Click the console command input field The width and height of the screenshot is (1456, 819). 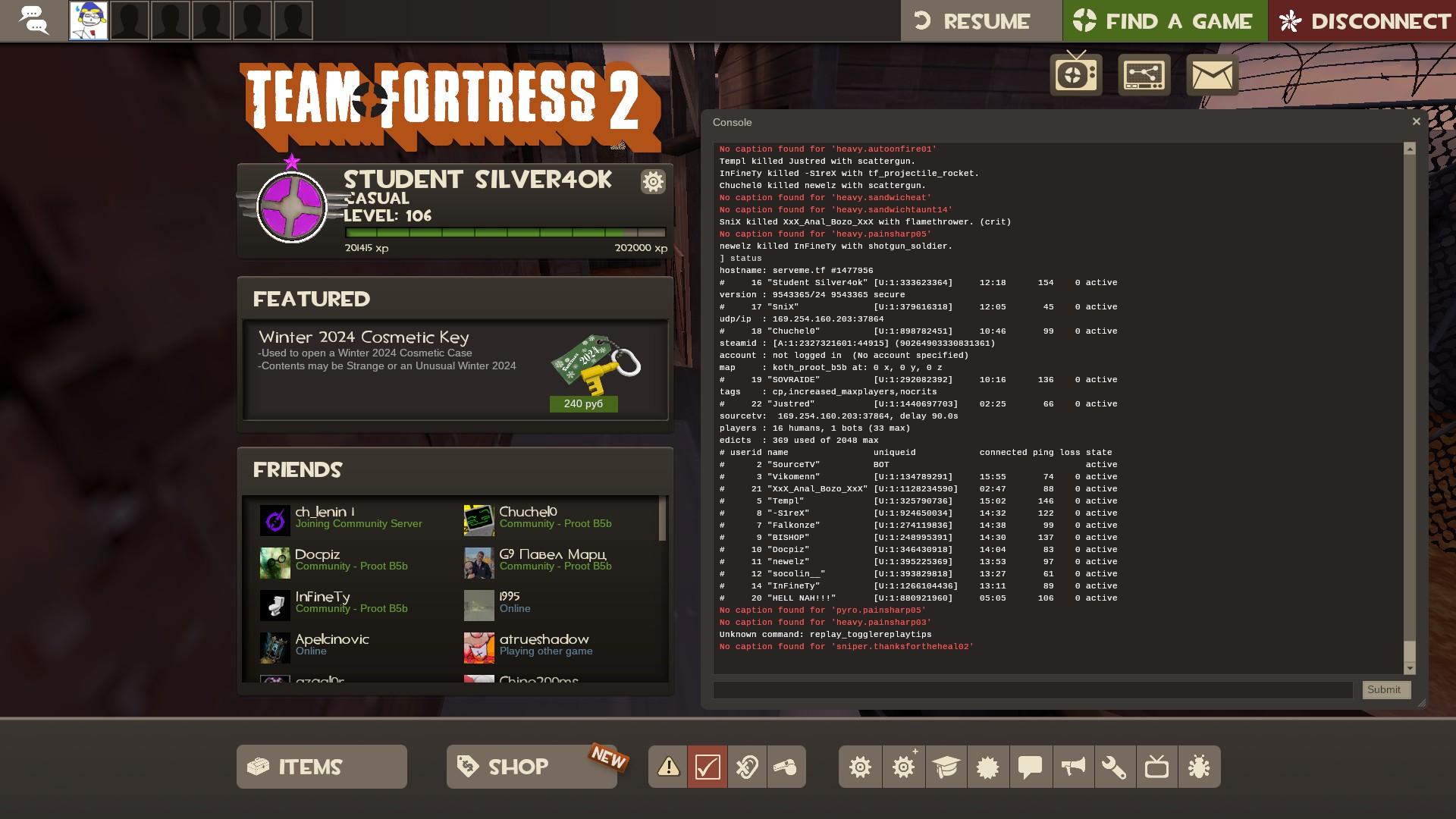click(x=1032, y=689)
